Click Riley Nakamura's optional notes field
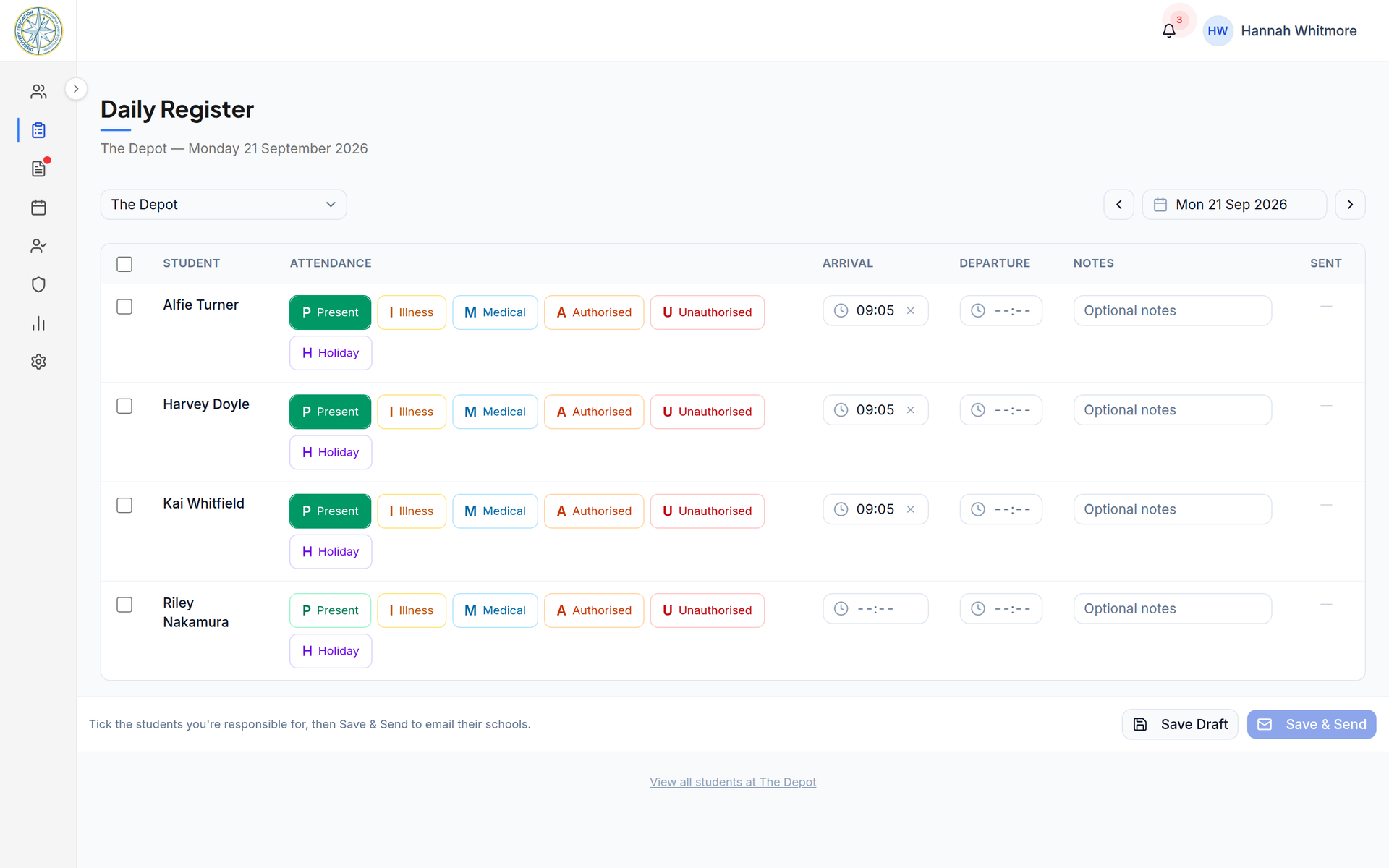Screen dimensions: 1389x868 [1172, 609]
